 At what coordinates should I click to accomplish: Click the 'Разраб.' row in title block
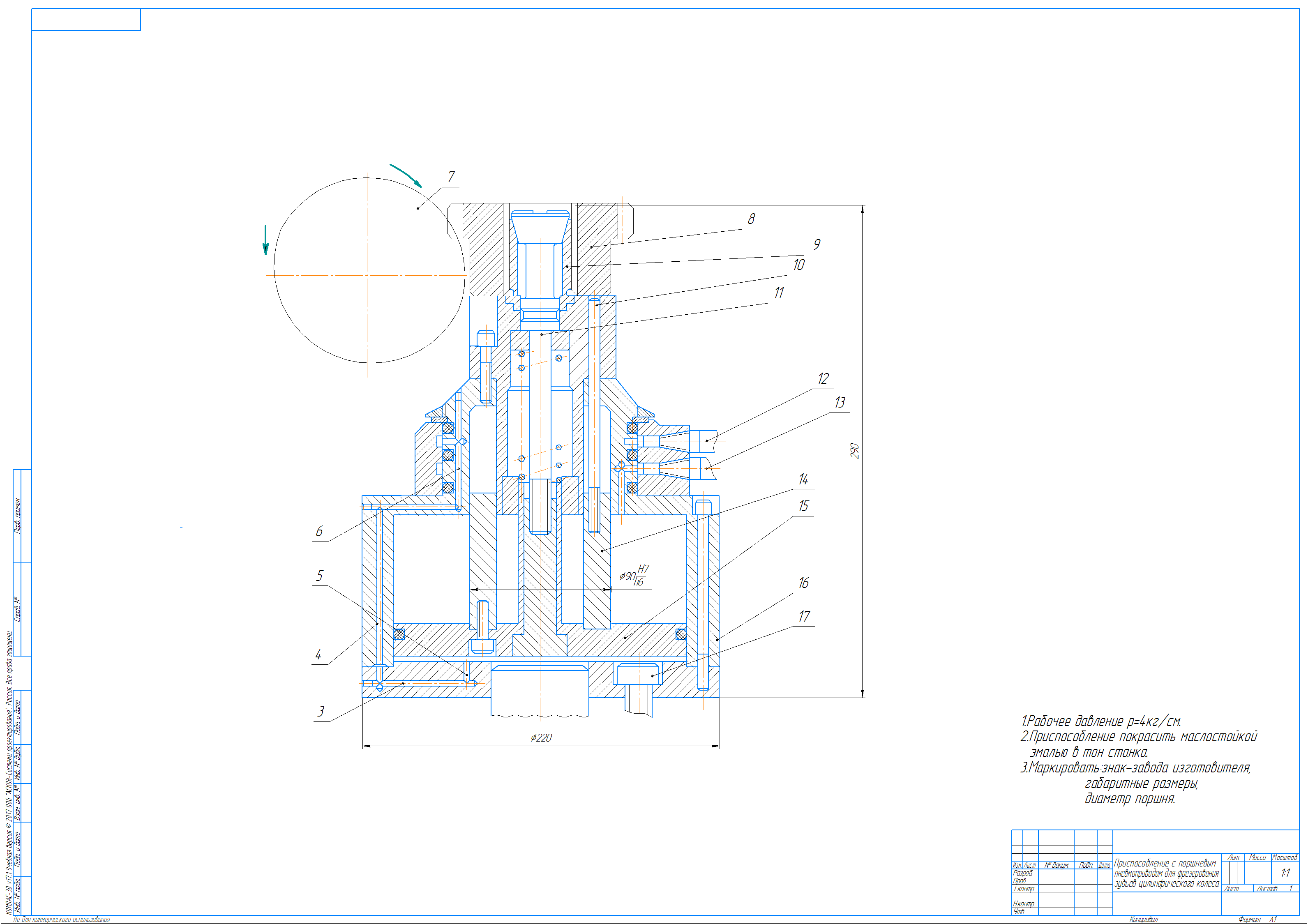pos(1023,873)
